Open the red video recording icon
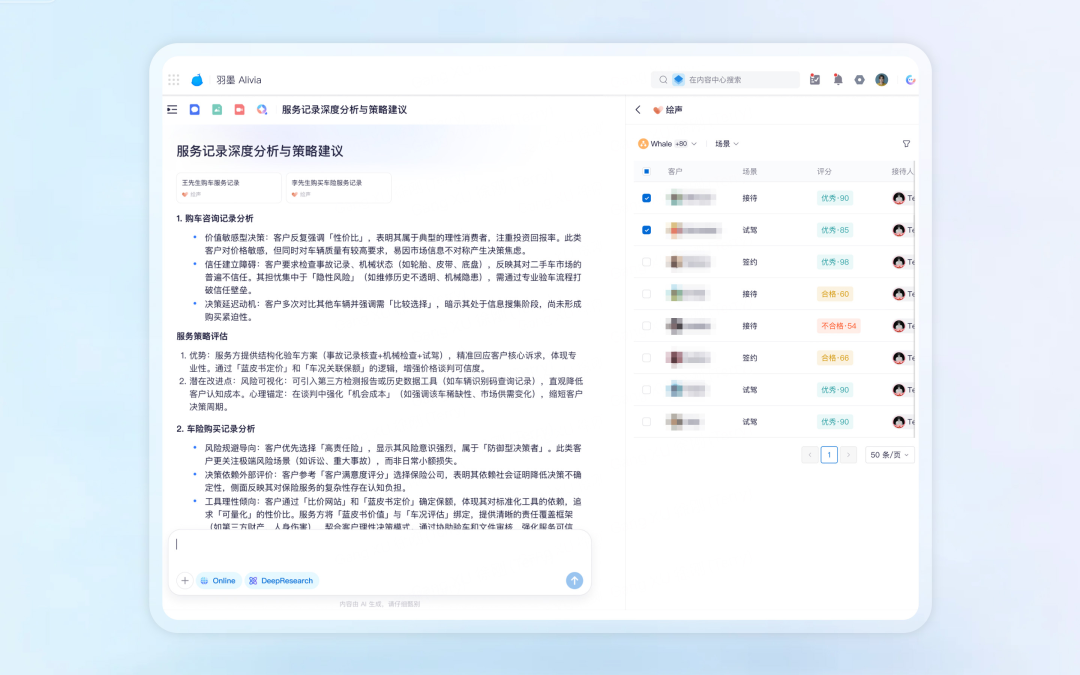Viewport: 1080px width, 675px height. [x=238, y=110]
